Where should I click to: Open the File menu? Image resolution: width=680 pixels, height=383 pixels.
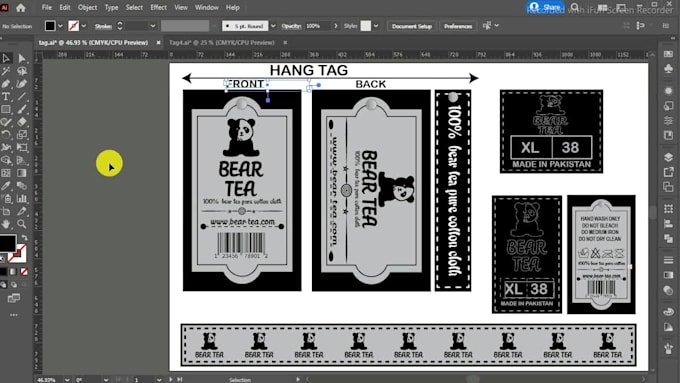click(x=46, y=7)
